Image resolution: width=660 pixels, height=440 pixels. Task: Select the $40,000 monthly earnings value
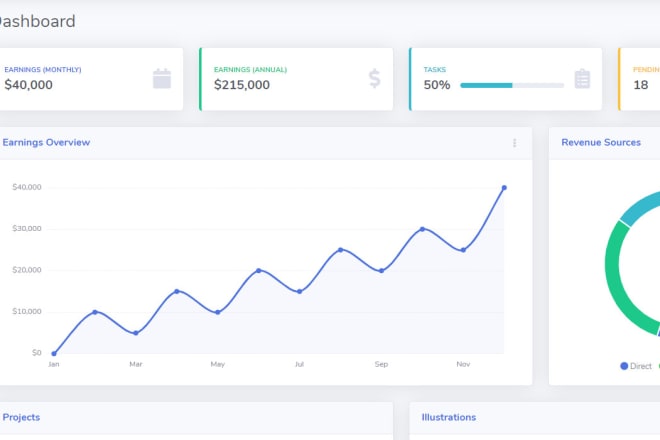(x=29, y=85)
